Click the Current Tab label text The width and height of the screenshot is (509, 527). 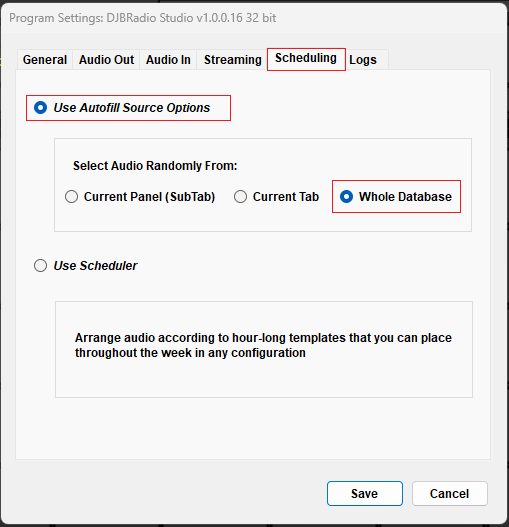pos(286,197)
